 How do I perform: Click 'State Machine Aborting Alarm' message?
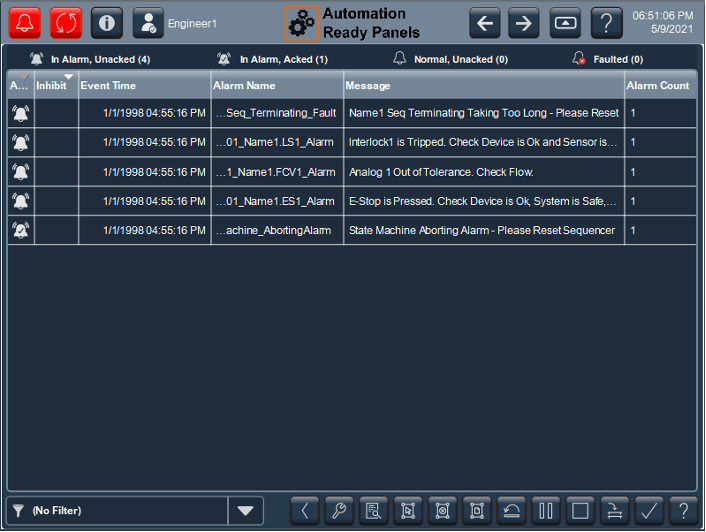click(484, 230)
